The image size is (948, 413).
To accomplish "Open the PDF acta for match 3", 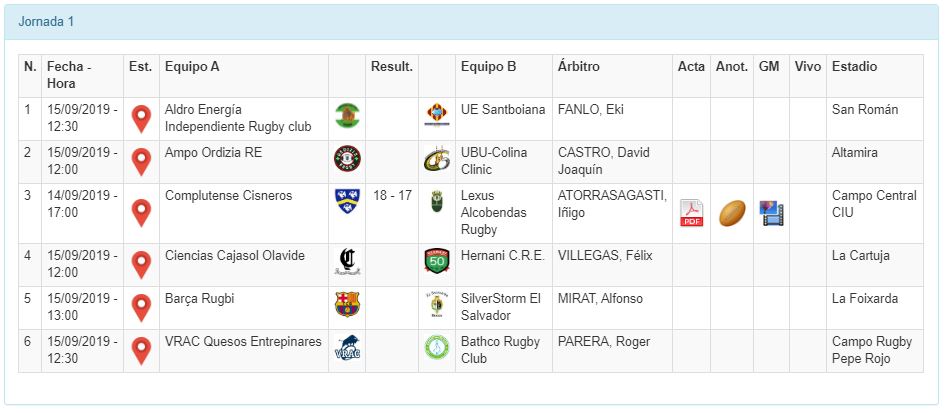I will click(x=692, y=213).
